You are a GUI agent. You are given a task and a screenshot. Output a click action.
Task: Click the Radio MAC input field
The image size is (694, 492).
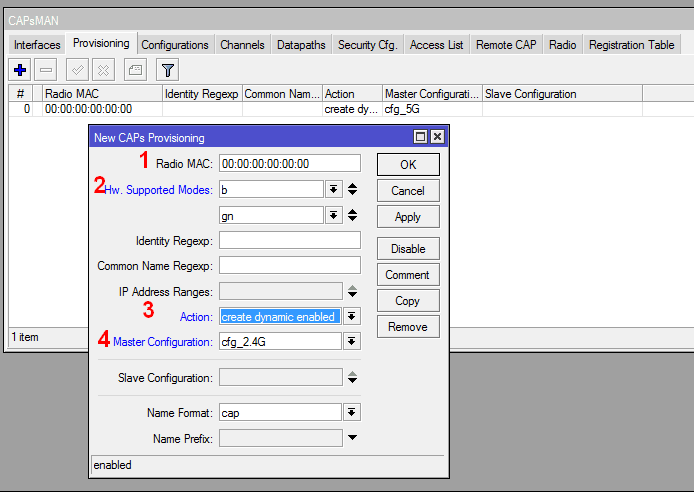289,163
